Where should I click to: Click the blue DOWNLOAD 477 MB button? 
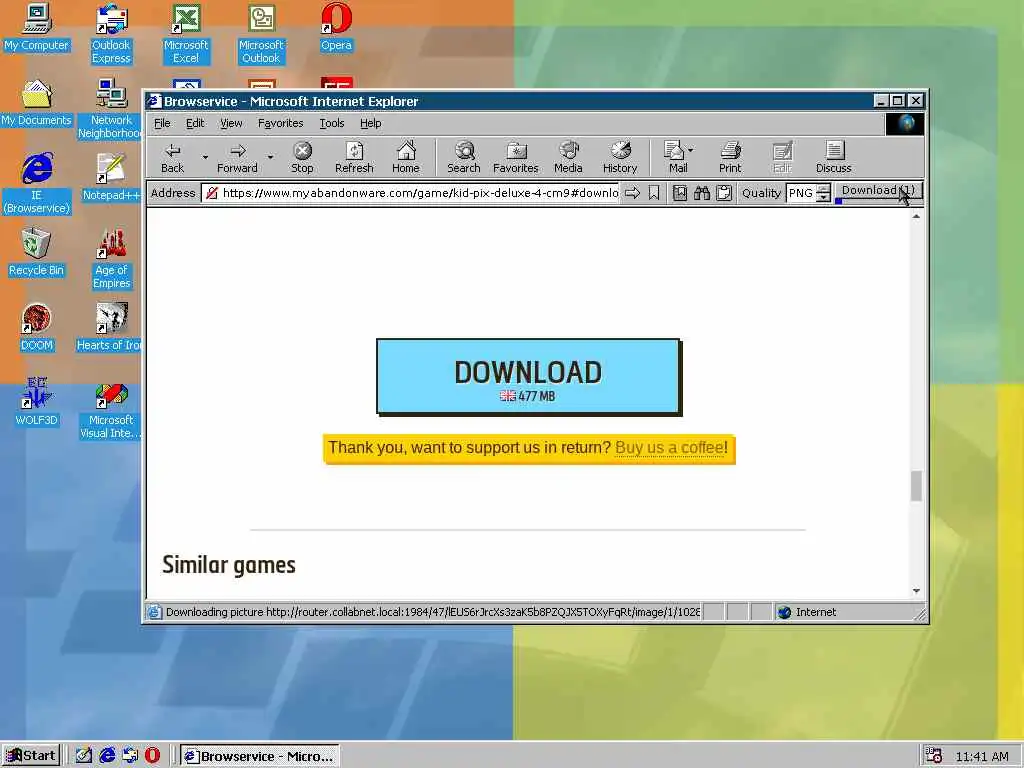point(529,377)
